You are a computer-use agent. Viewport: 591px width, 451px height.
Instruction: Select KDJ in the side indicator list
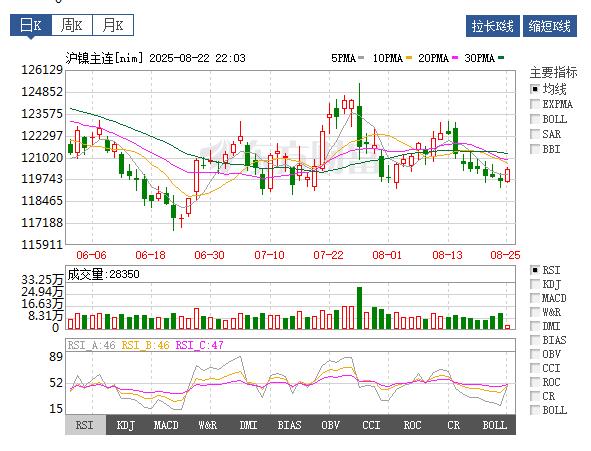[534, 284]
